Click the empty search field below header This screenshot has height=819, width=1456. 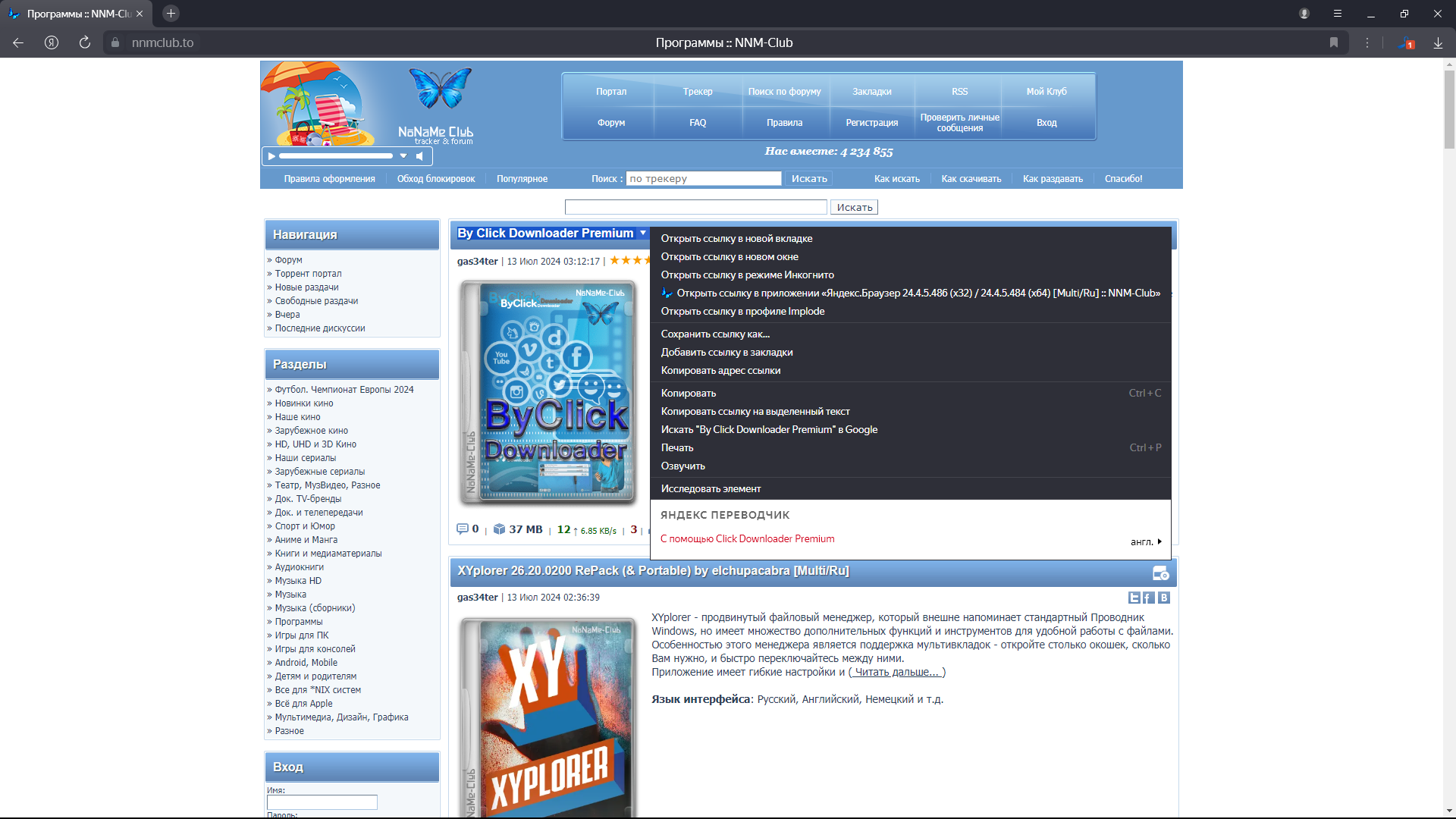point(695,207)
